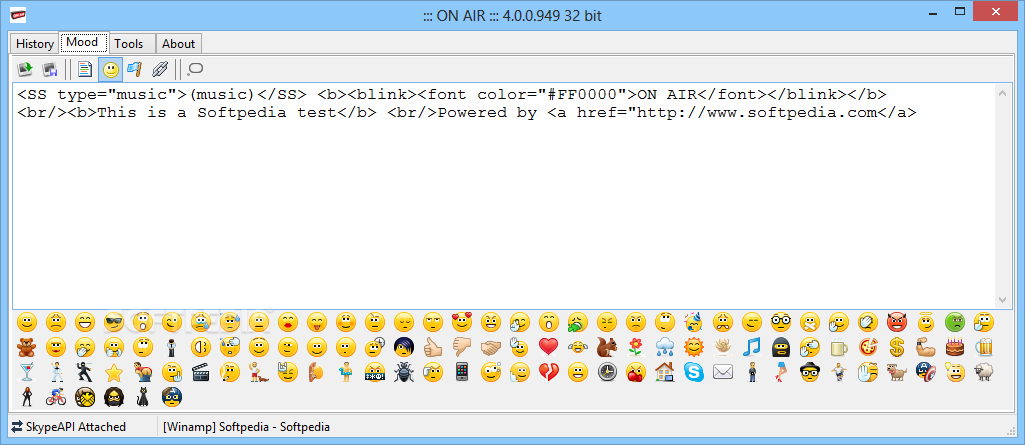Click the chain link toolbar icon
The width and height of the screenshot is (1025, 445).
(160, 69)
